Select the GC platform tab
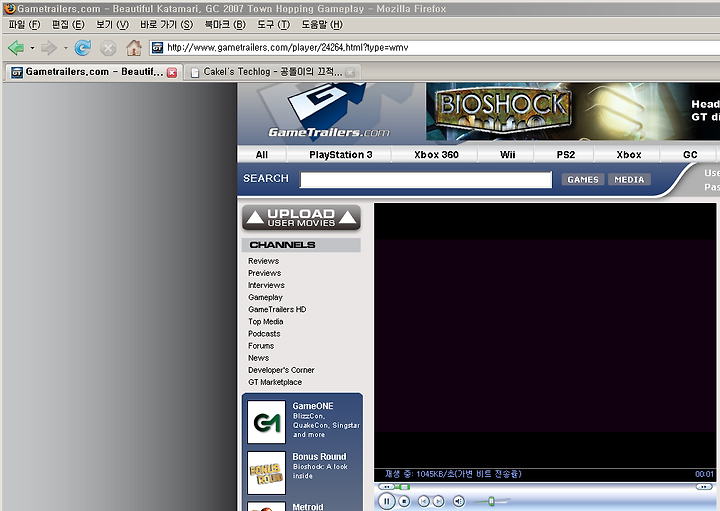 (690, 155)
